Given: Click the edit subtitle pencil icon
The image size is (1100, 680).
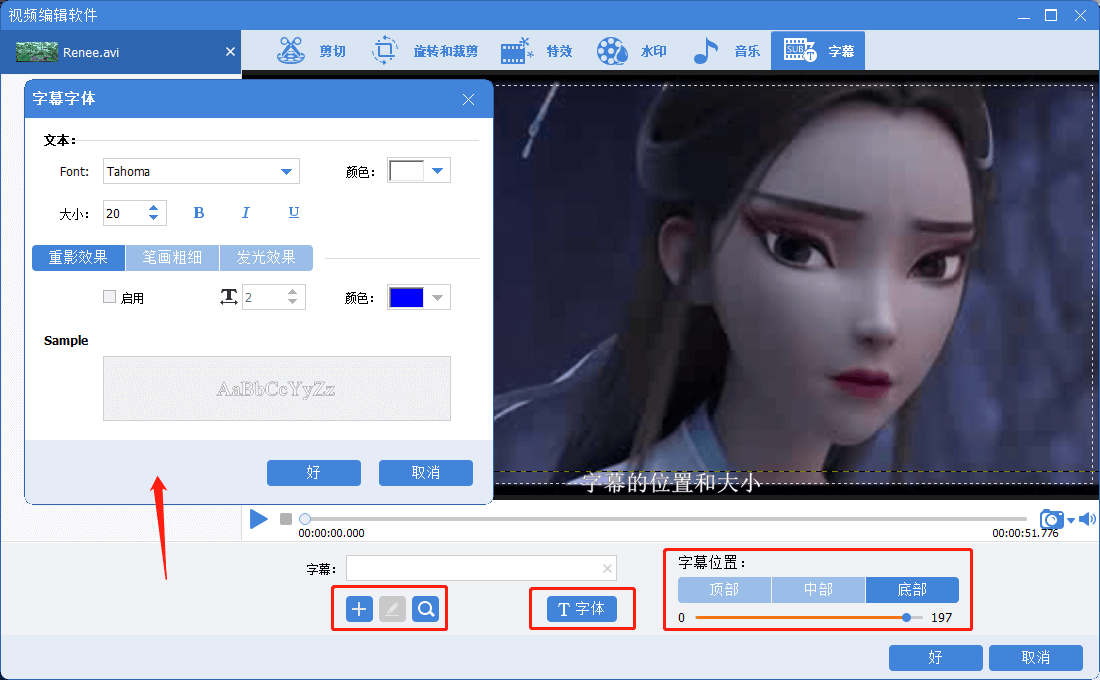Looking at the screenshot, I should [392, 609].
